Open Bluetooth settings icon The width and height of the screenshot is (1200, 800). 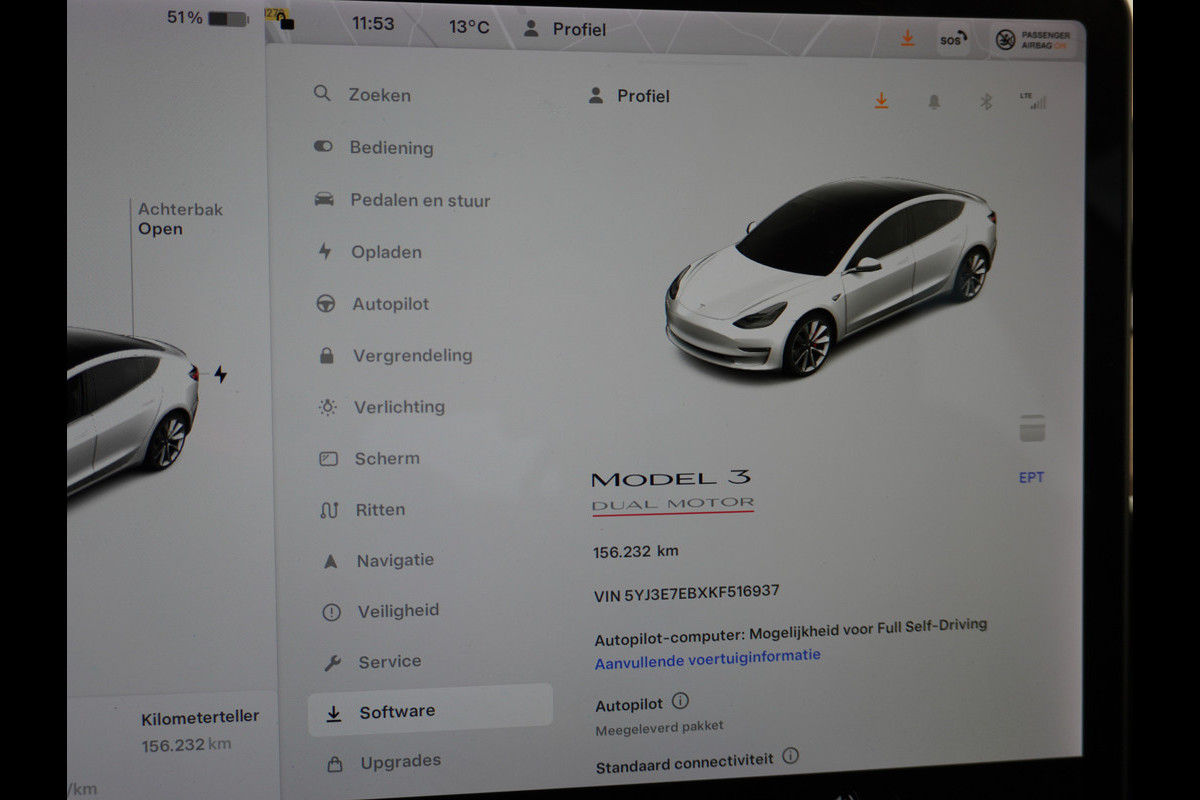(985, 101)
